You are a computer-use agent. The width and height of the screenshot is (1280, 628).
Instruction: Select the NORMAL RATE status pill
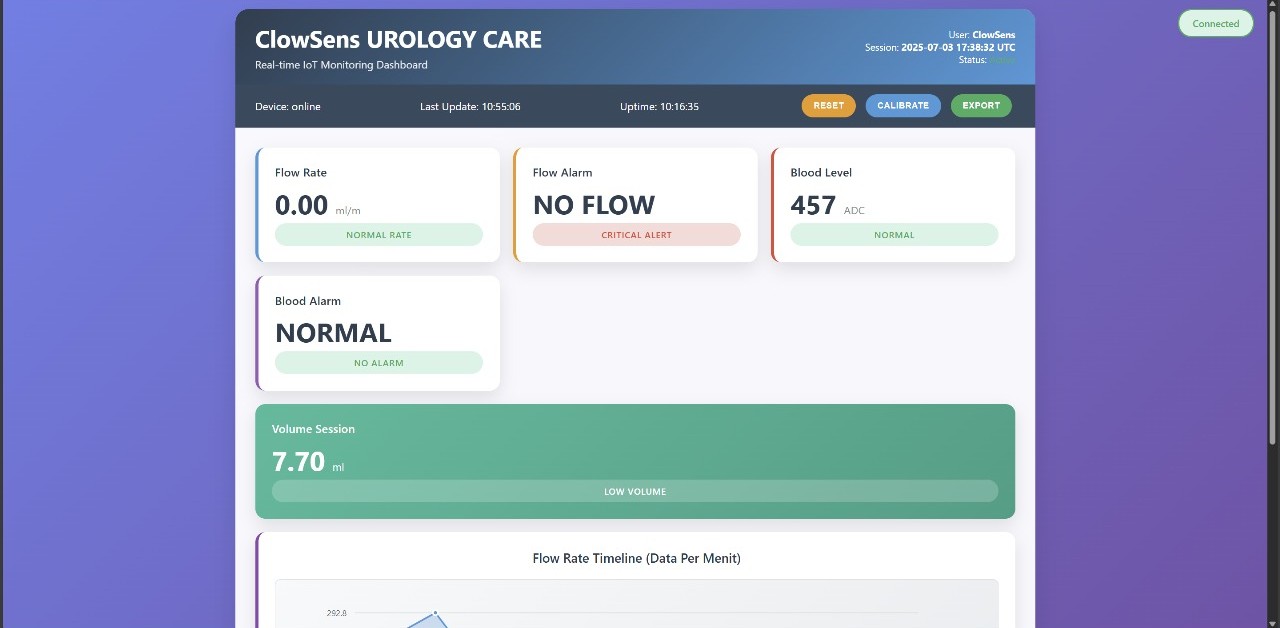[378, 235]
